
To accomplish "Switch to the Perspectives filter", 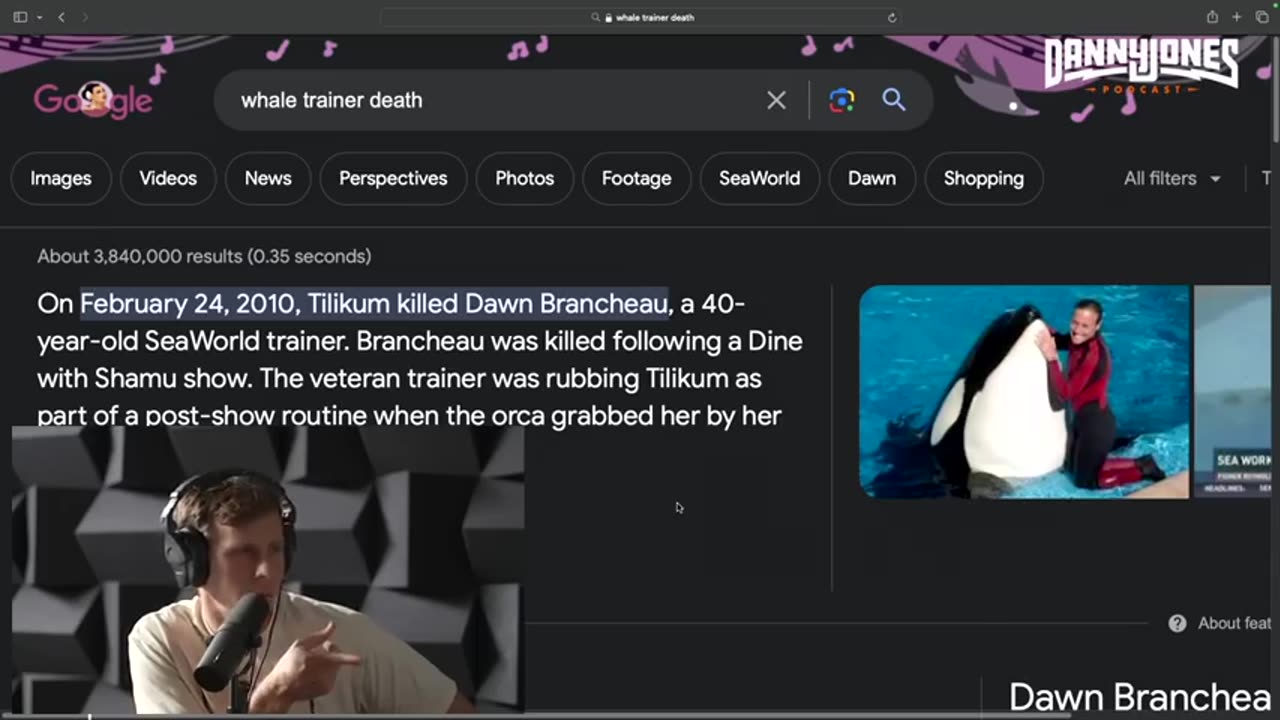I will tap(393, 178).
